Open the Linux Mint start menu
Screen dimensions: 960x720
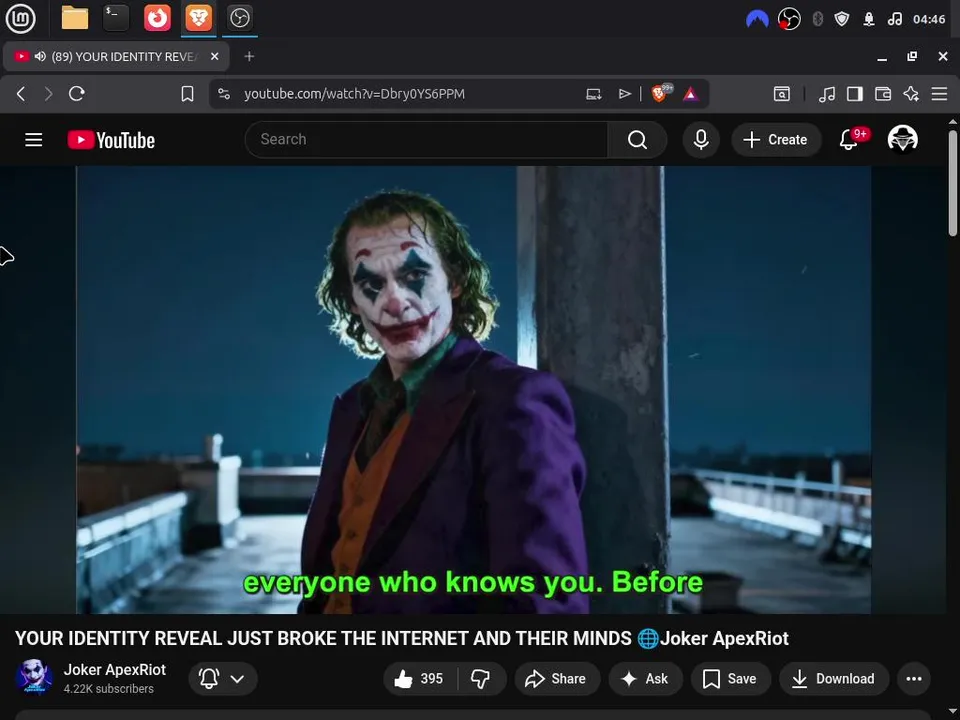[20, 18]
